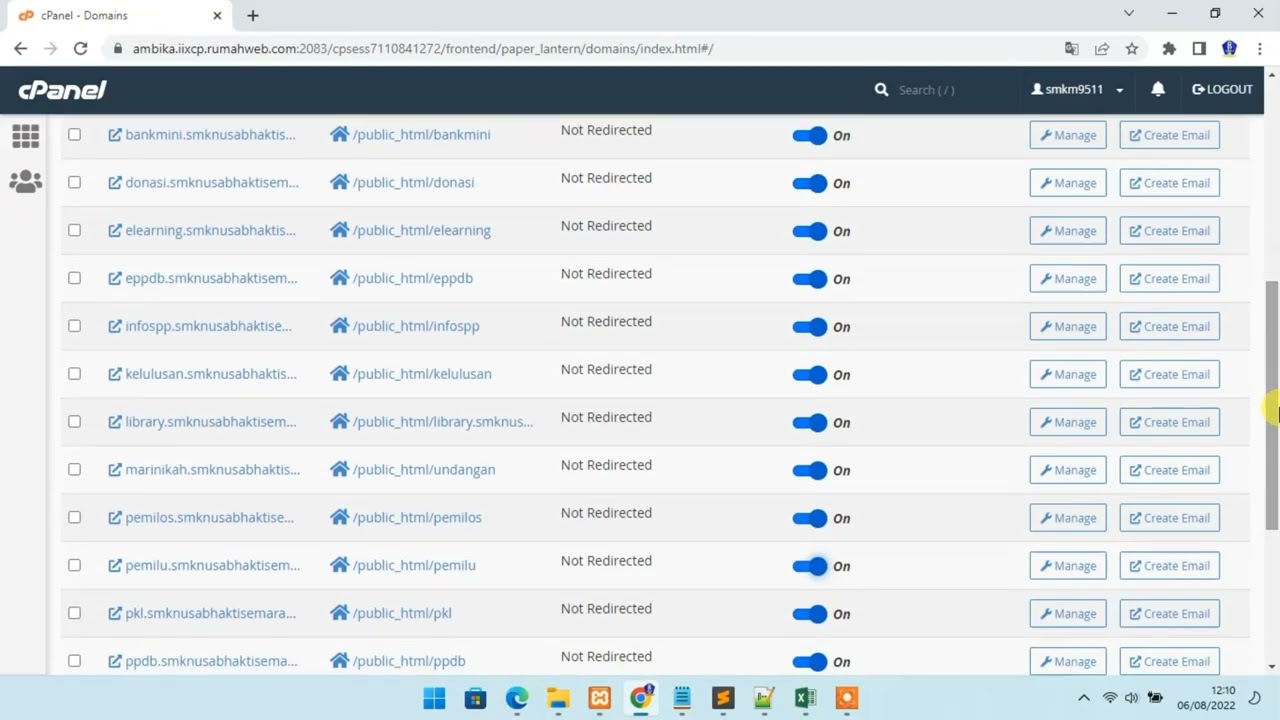Viewport: 1280px width, 720px height.
Task: Open the /public_html/library.smknus... root link
Action: pyautogui.click(x=443, y=421)
